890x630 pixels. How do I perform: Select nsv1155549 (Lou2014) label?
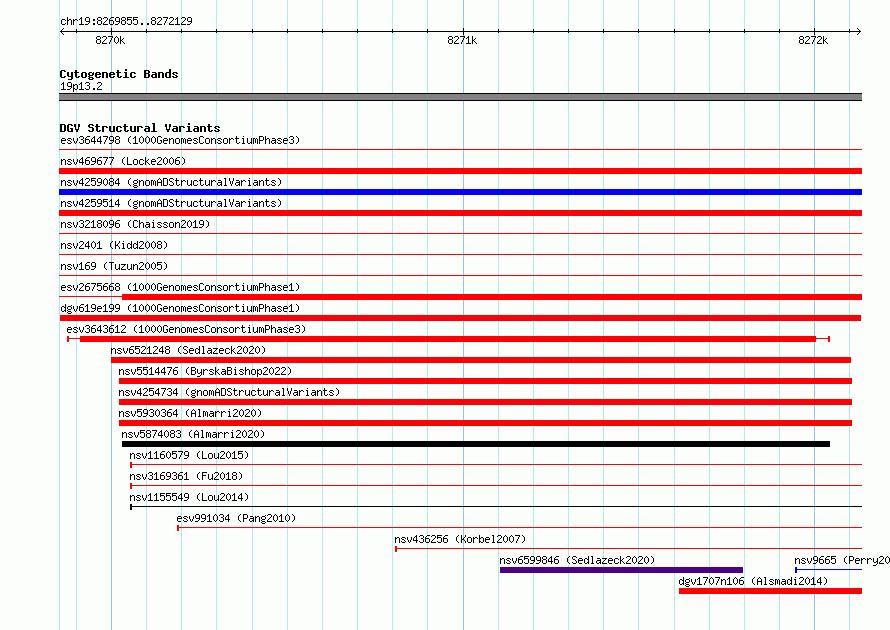[189, 497]
